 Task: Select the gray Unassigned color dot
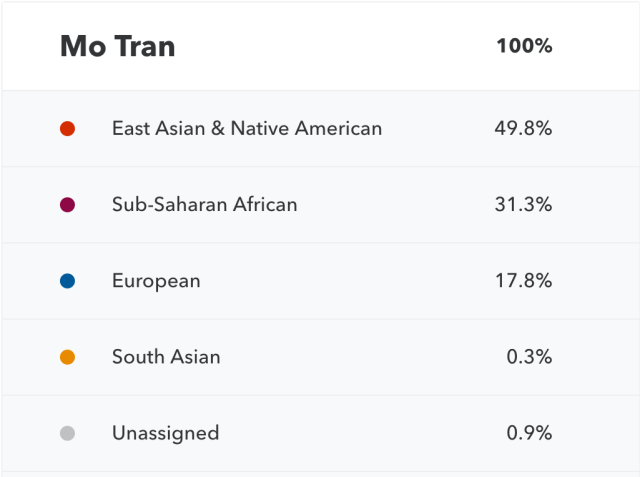(x=67, y=433)
